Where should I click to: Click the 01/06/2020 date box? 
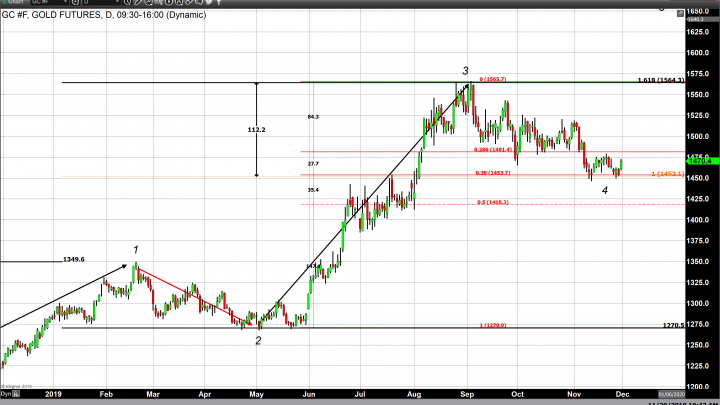(670, 396)
